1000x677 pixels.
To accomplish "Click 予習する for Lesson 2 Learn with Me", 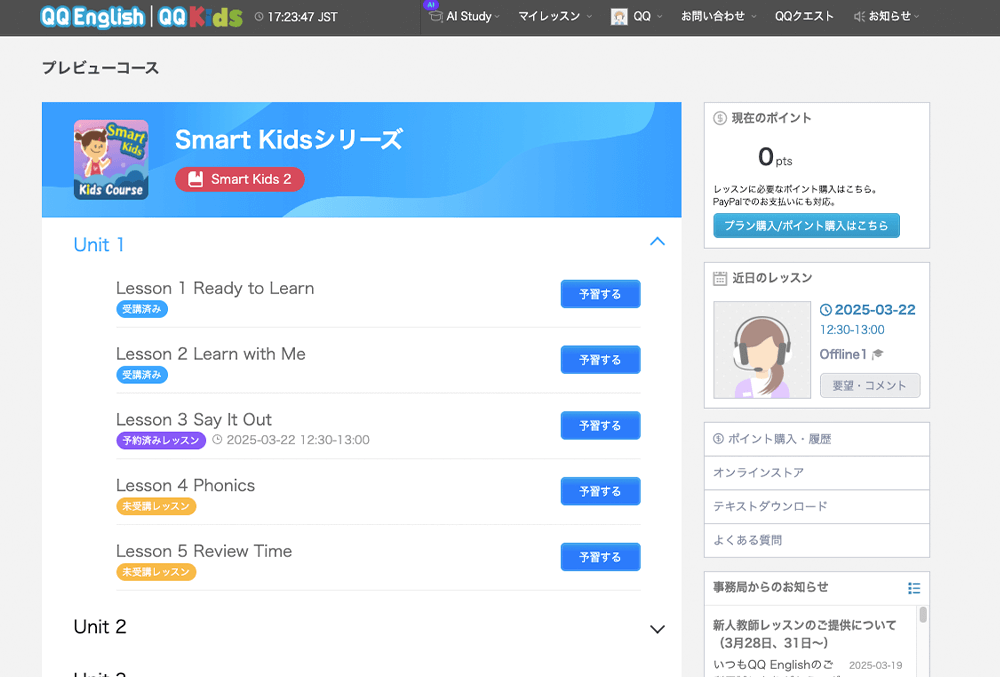I will pyautogui.click(x=600, y=360).
